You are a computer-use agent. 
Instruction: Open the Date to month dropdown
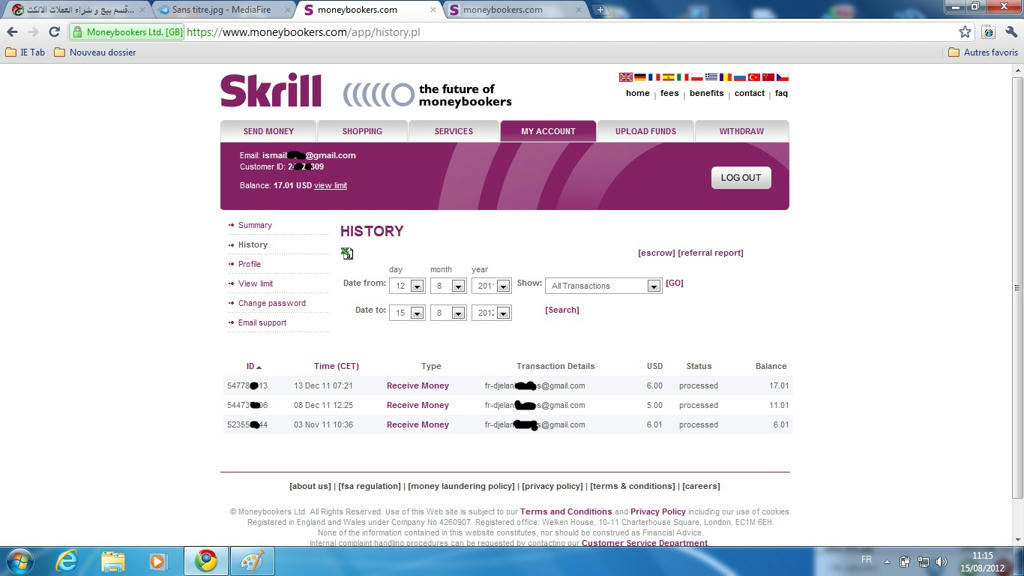pos(458,313)
